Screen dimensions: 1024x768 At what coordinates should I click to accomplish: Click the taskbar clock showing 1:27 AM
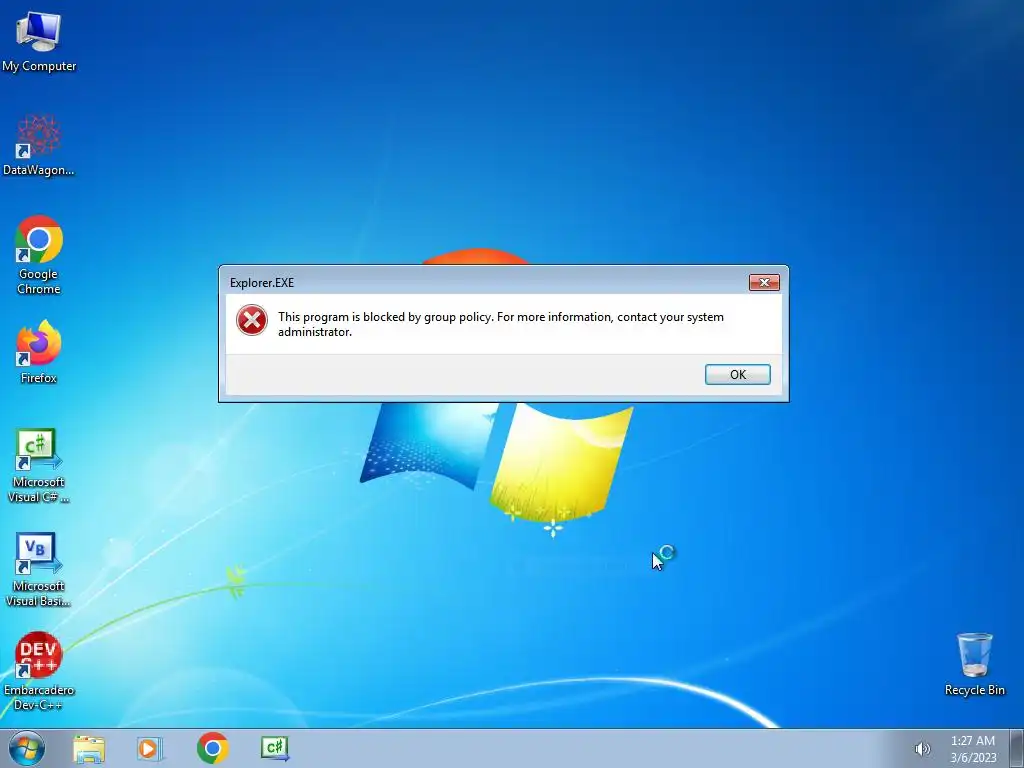(973, 749)
